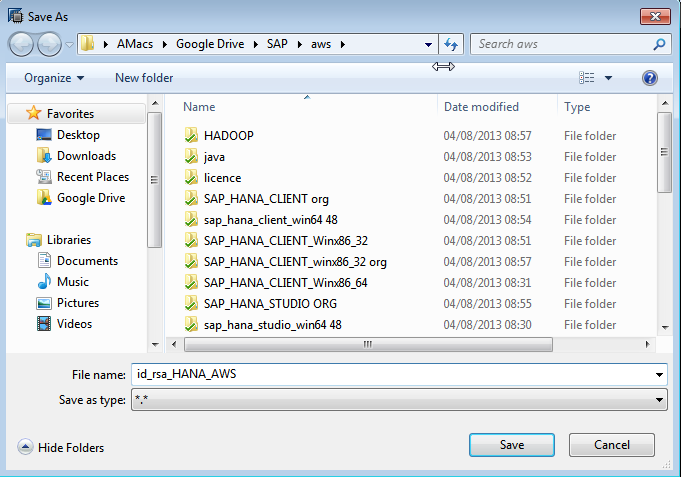Click AMacs in the address breadcrumb
681x477 pixels.
[135, 44]
